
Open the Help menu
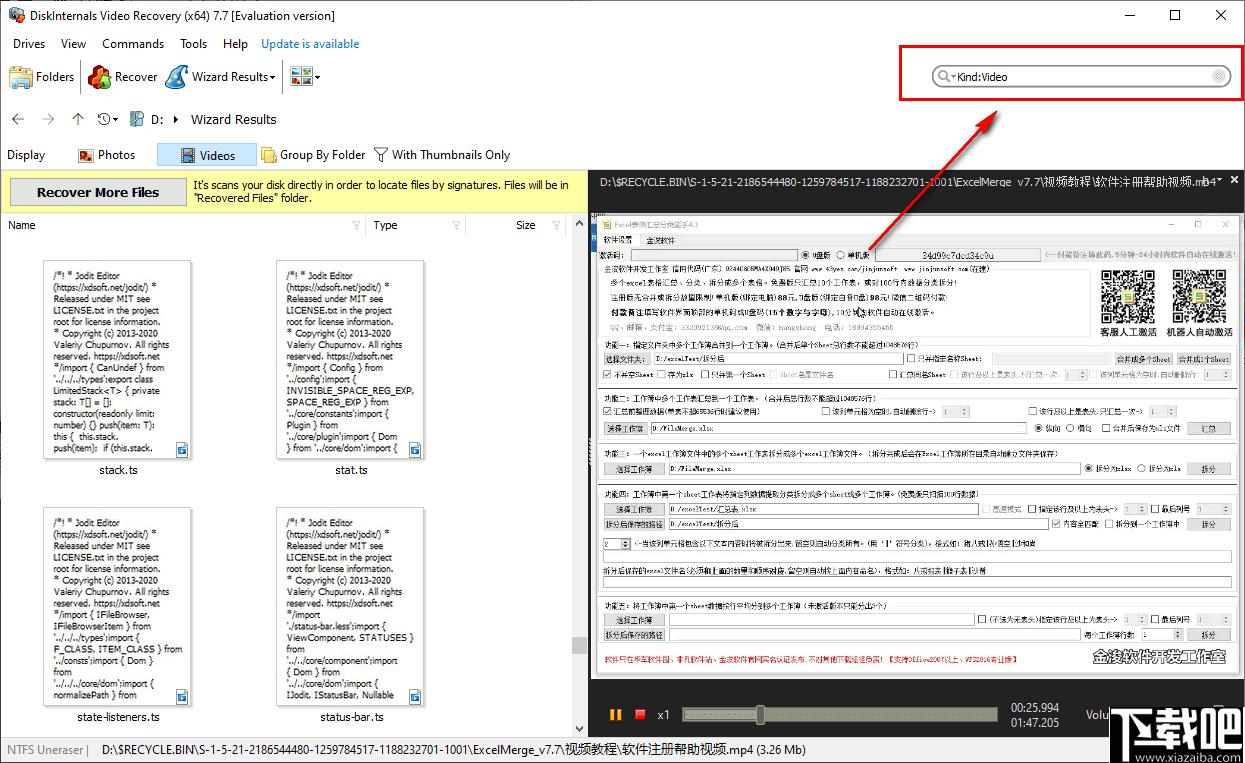coord(235,44)
